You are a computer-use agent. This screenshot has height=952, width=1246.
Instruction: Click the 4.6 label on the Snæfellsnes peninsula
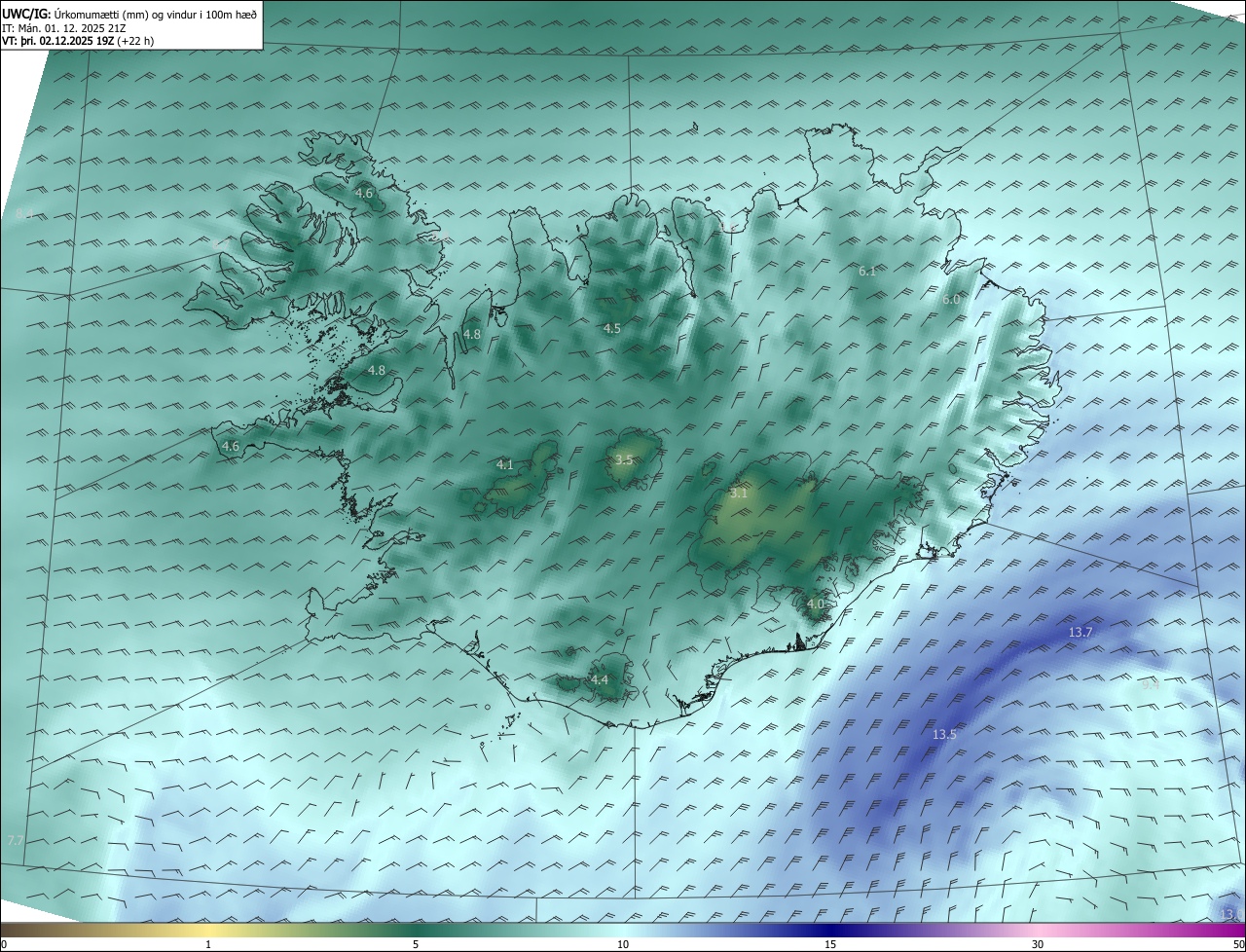tap(231, 447)
